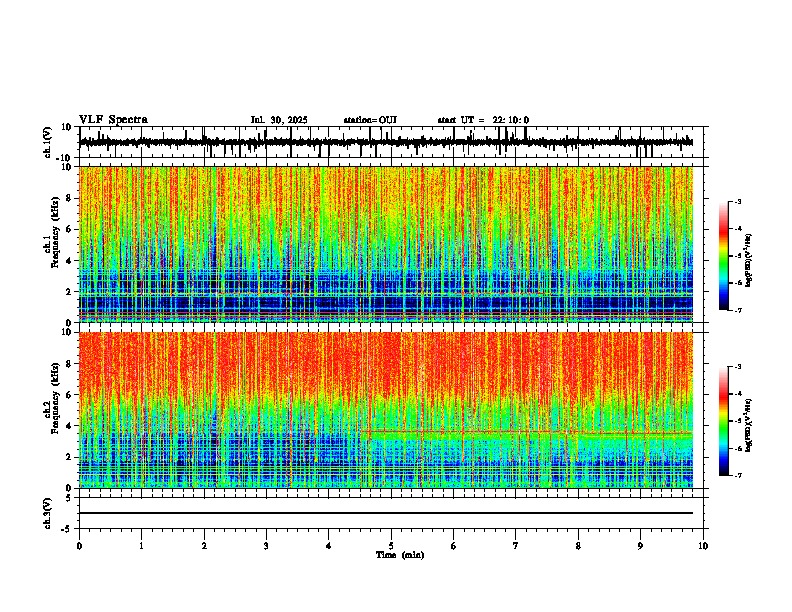Click the "VLF Spectra" plot title
This screenshot has height=612, width=792.
point(113,120)
